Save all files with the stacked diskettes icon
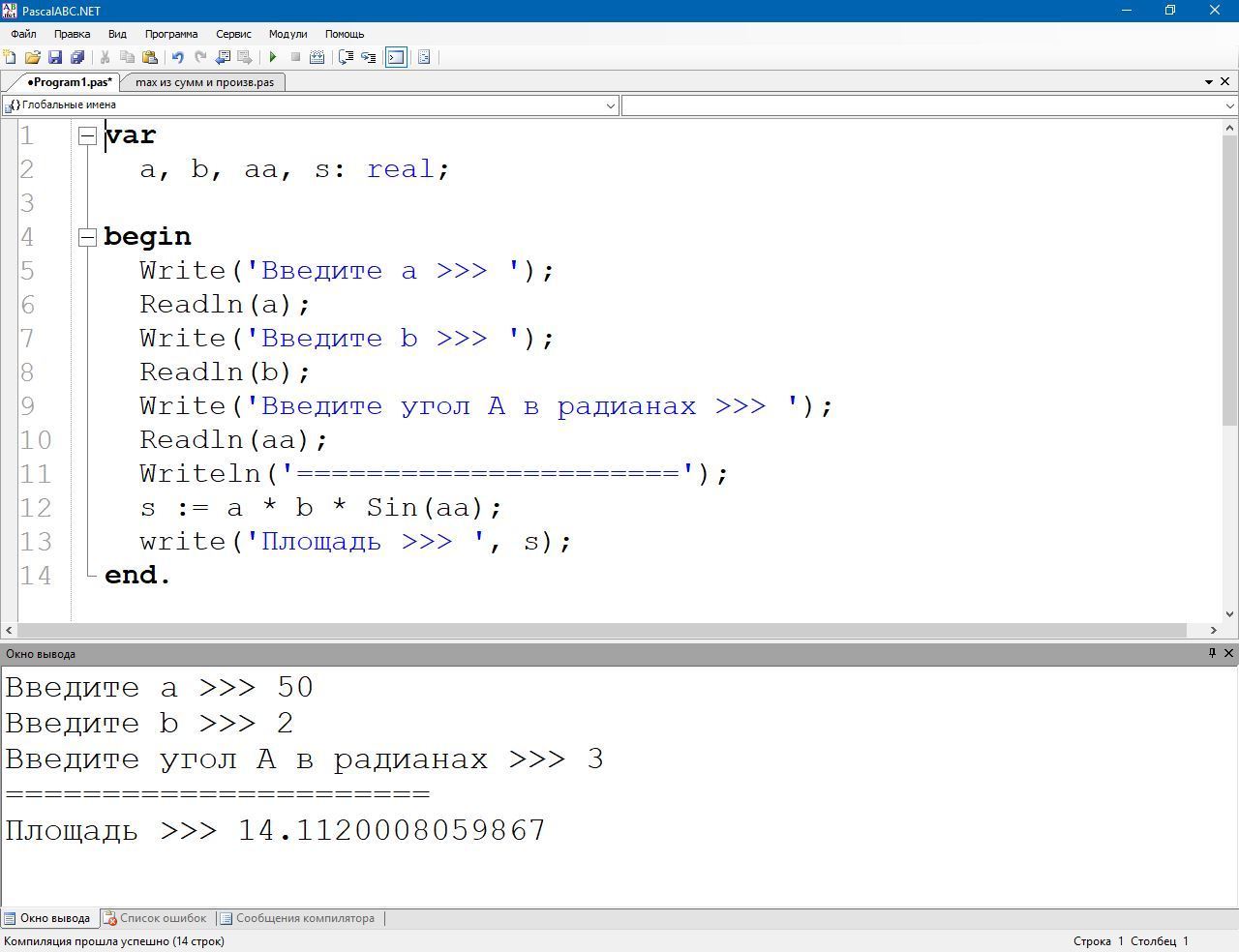Image resolution: width=1239 pixels, height=952 pixels. [x=77, y=57]
